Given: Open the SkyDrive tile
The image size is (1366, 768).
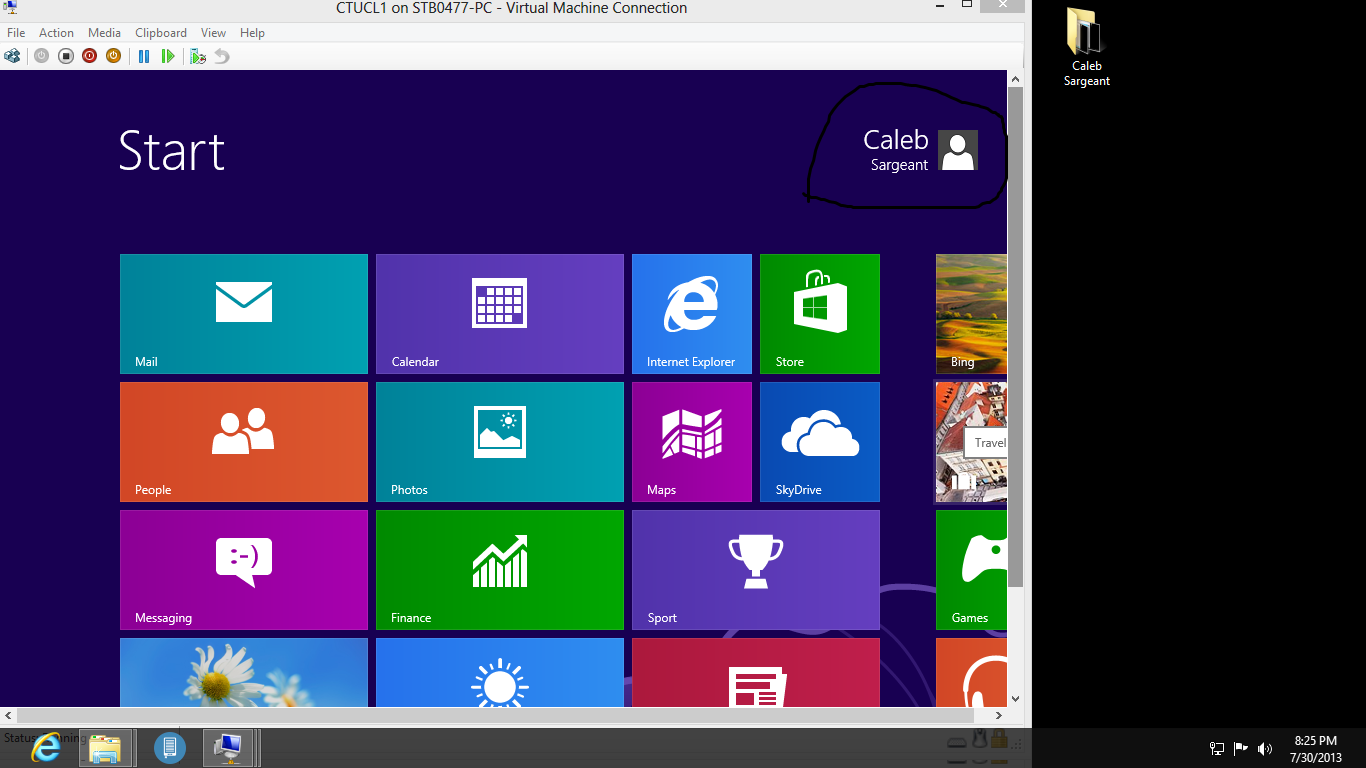Looking at the screenshot, I should 820,442.
